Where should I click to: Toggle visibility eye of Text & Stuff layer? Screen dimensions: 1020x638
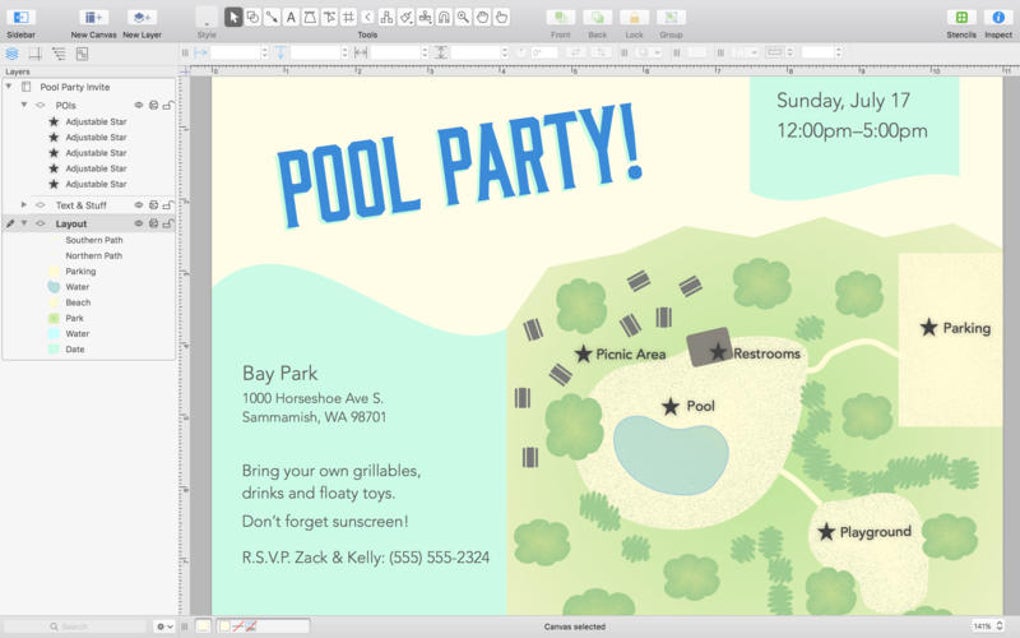(139, 205)
